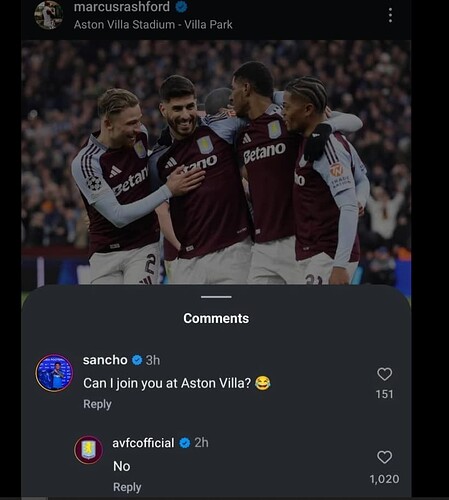This screenshot has width=449, height=500.
Task: Tap marcusrashford's profile picture
Action: [48, 15]
